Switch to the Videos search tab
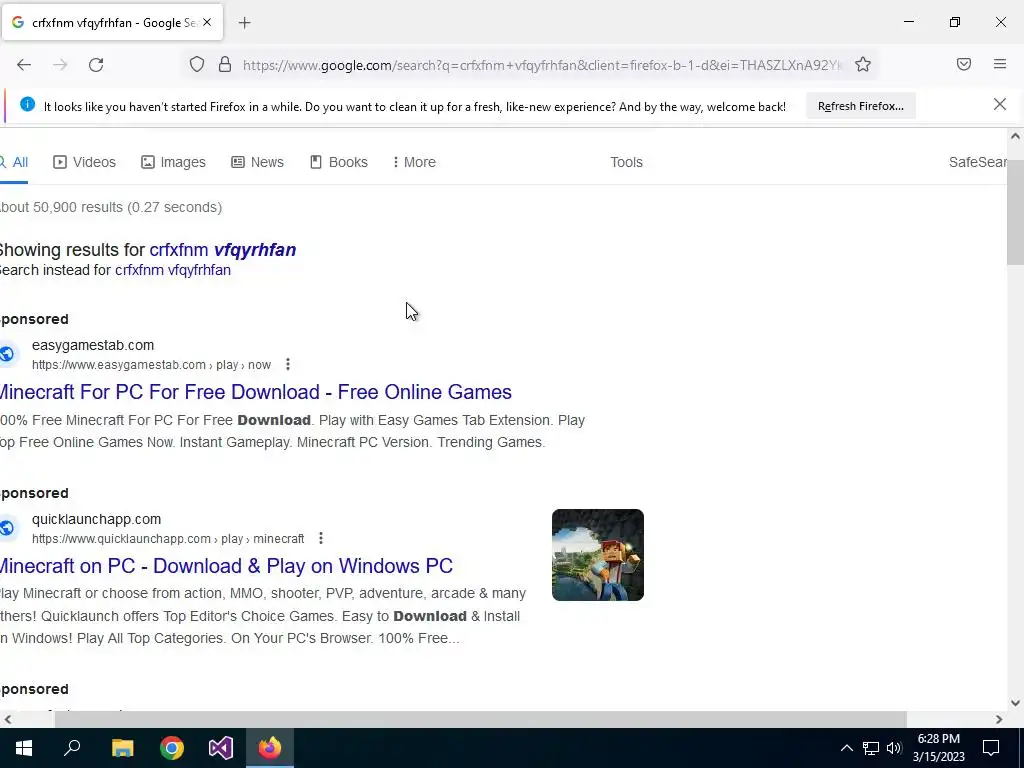The image size is (1024, 768). point(84,162)
